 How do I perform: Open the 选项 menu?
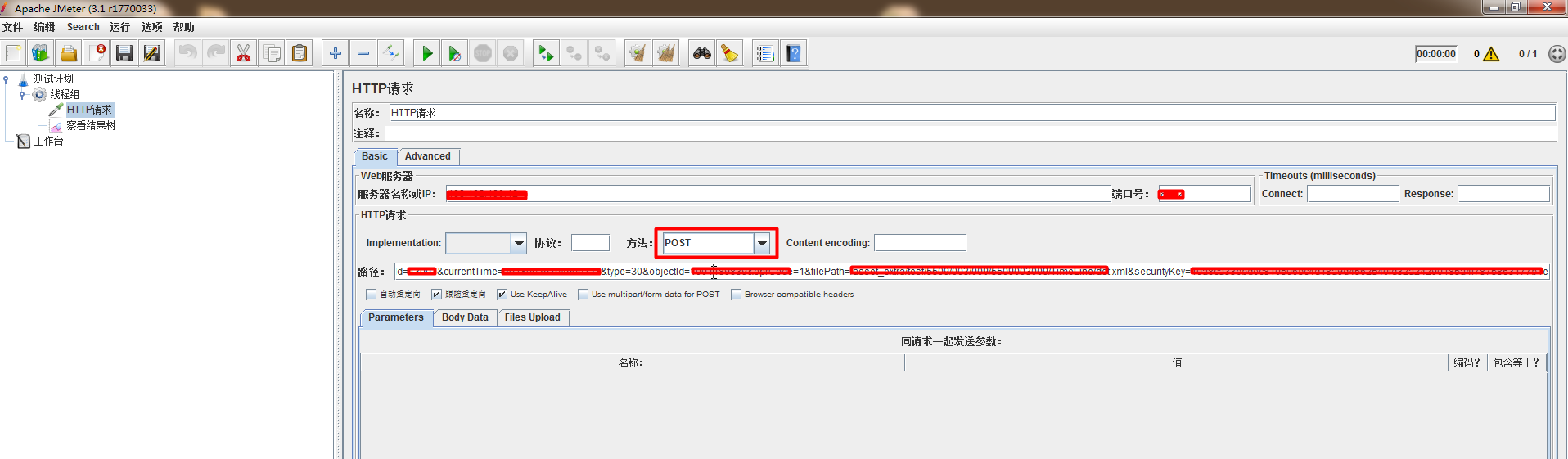[152, 27]
